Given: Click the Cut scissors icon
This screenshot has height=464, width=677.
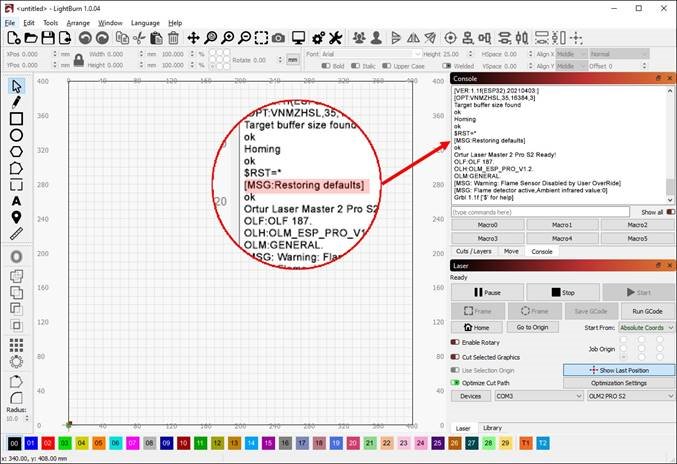Looking at the screenshot, I should [x=139, y=38].
